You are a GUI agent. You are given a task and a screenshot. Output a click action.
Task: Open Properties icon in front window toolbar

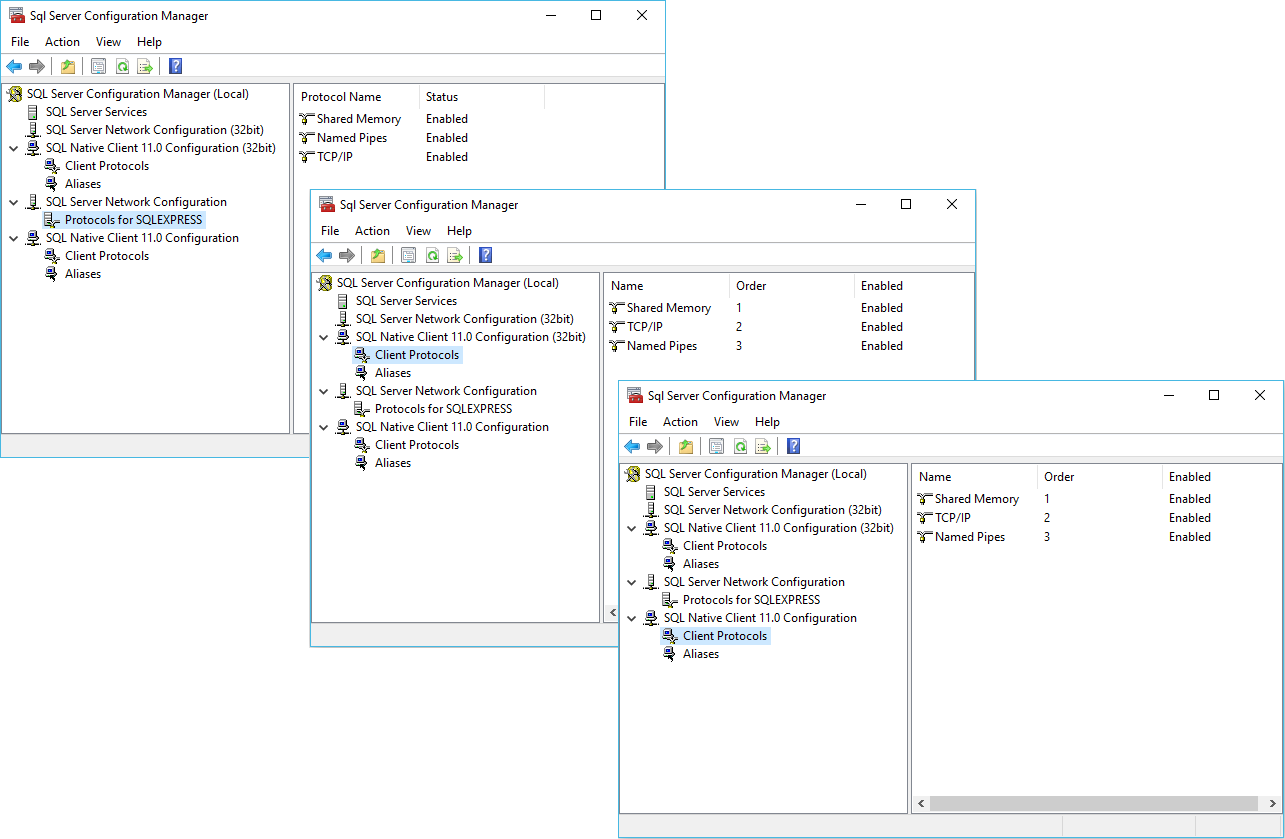click(x=716, y=447)
